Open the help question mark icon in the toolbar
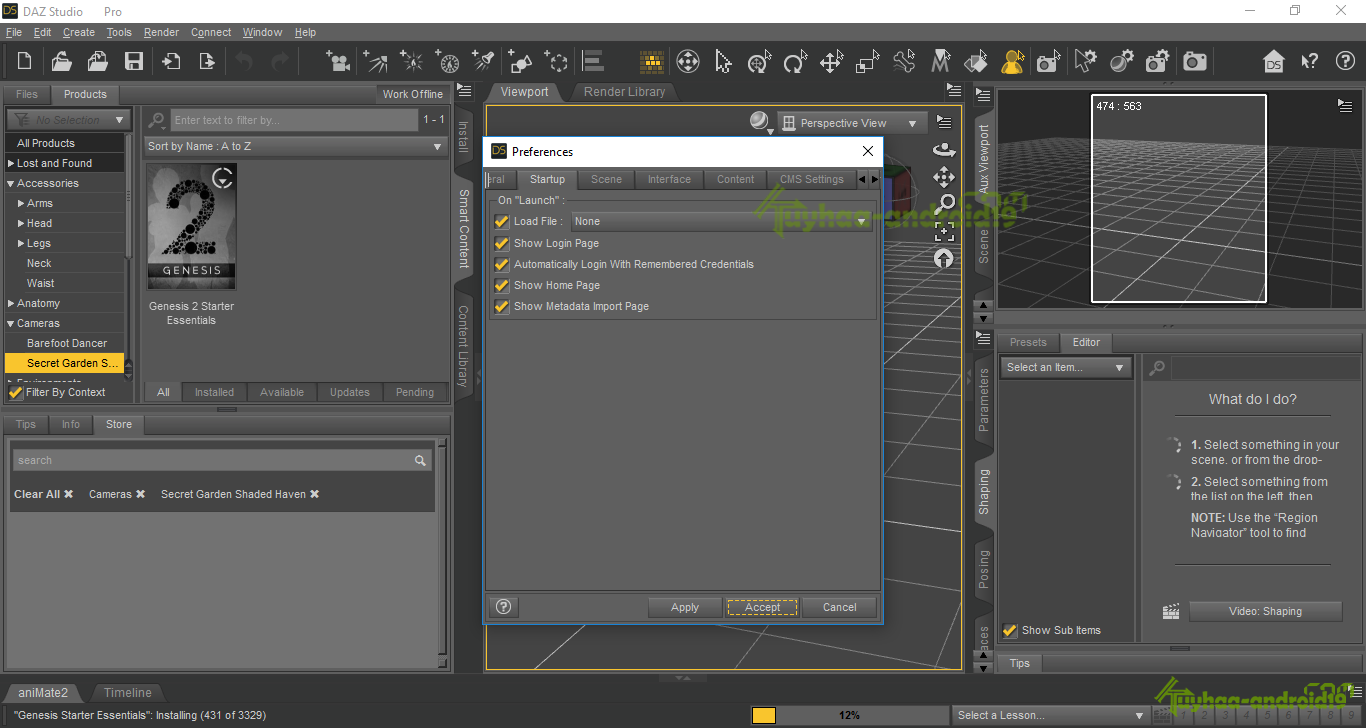Screen dimensions: 1366x728 click(1345, 61)
